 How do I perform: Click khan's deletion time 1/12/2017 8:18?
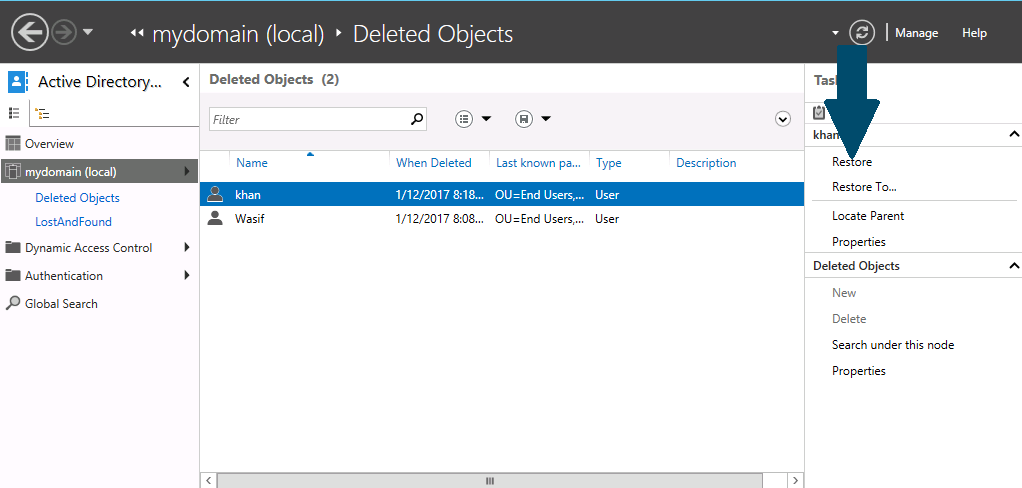pos(439,194)
